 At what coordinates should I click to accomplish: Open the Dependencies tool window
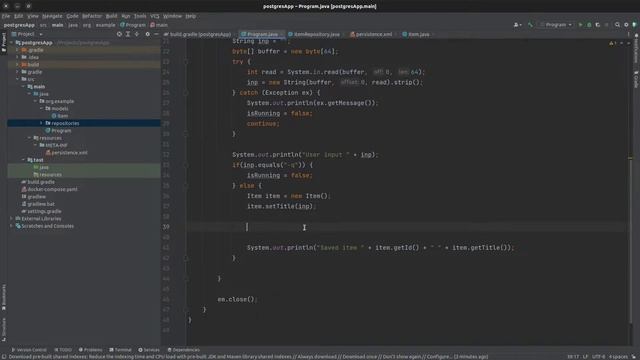[x=183, y=350]
